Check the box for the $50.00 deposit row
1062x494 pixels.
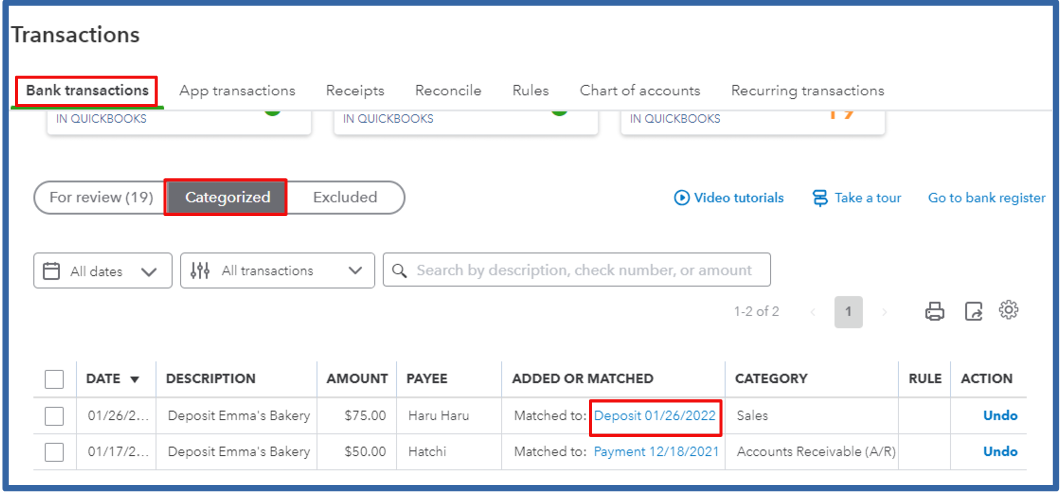[54, 452]
